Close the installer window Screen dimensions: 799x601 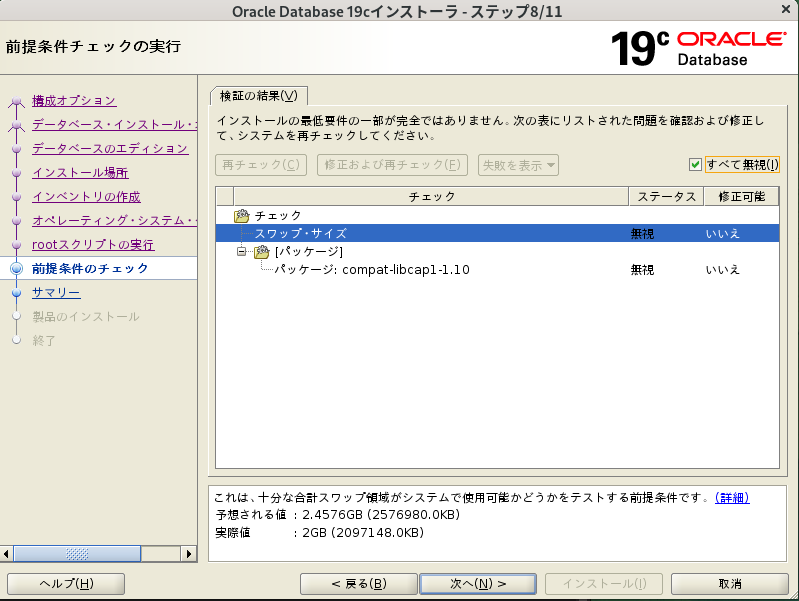(x=786, y=9)
